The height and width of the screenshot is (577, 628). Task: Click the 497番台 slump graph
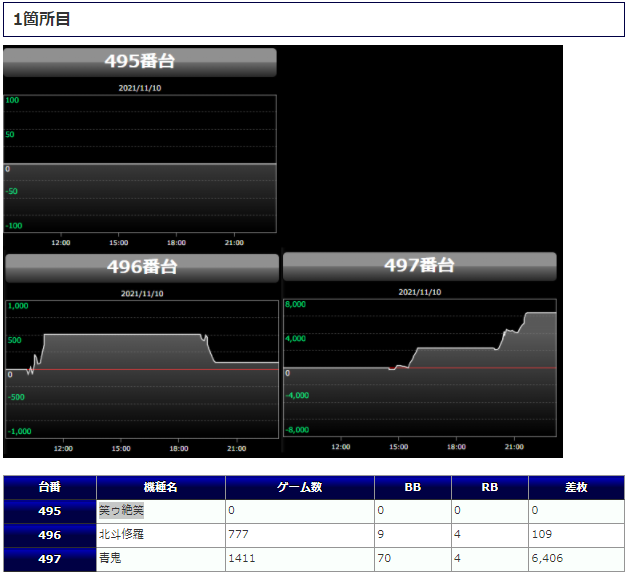420,368
